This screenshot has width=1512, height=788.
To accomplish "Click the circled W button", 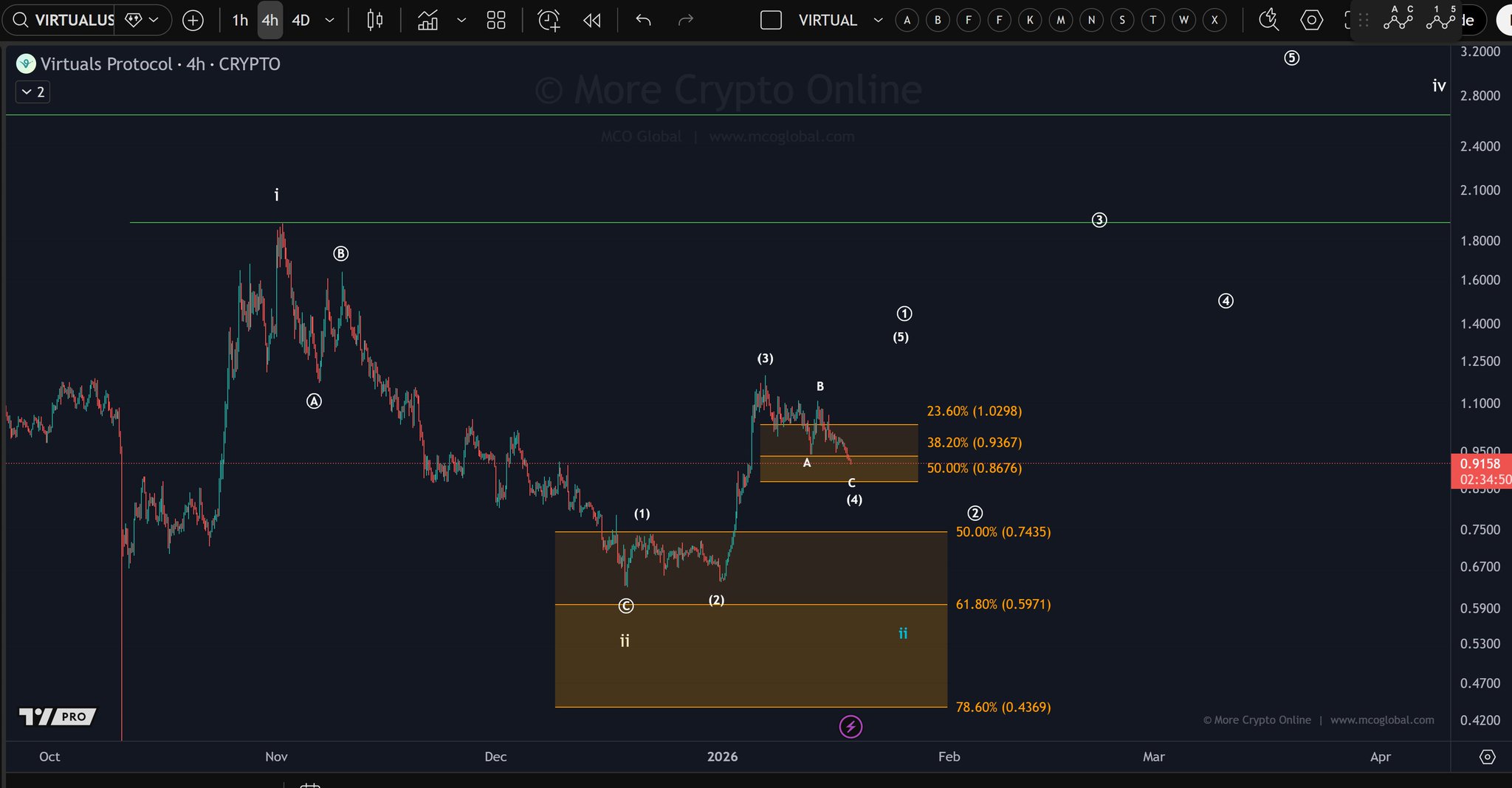I will 1184,20.
